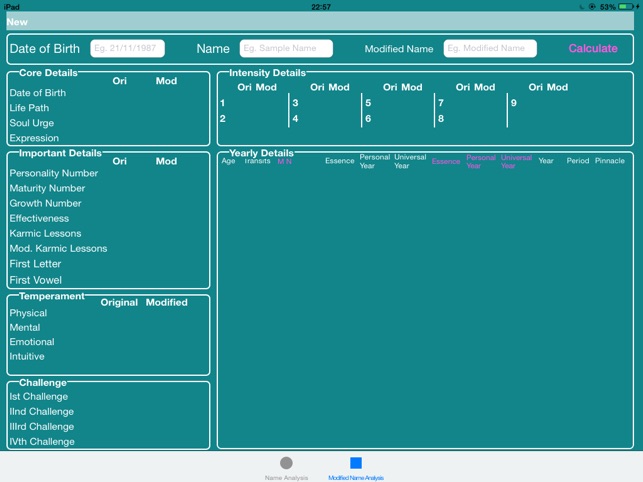
Task: Click the Maturity Number label
Action: 47,188
